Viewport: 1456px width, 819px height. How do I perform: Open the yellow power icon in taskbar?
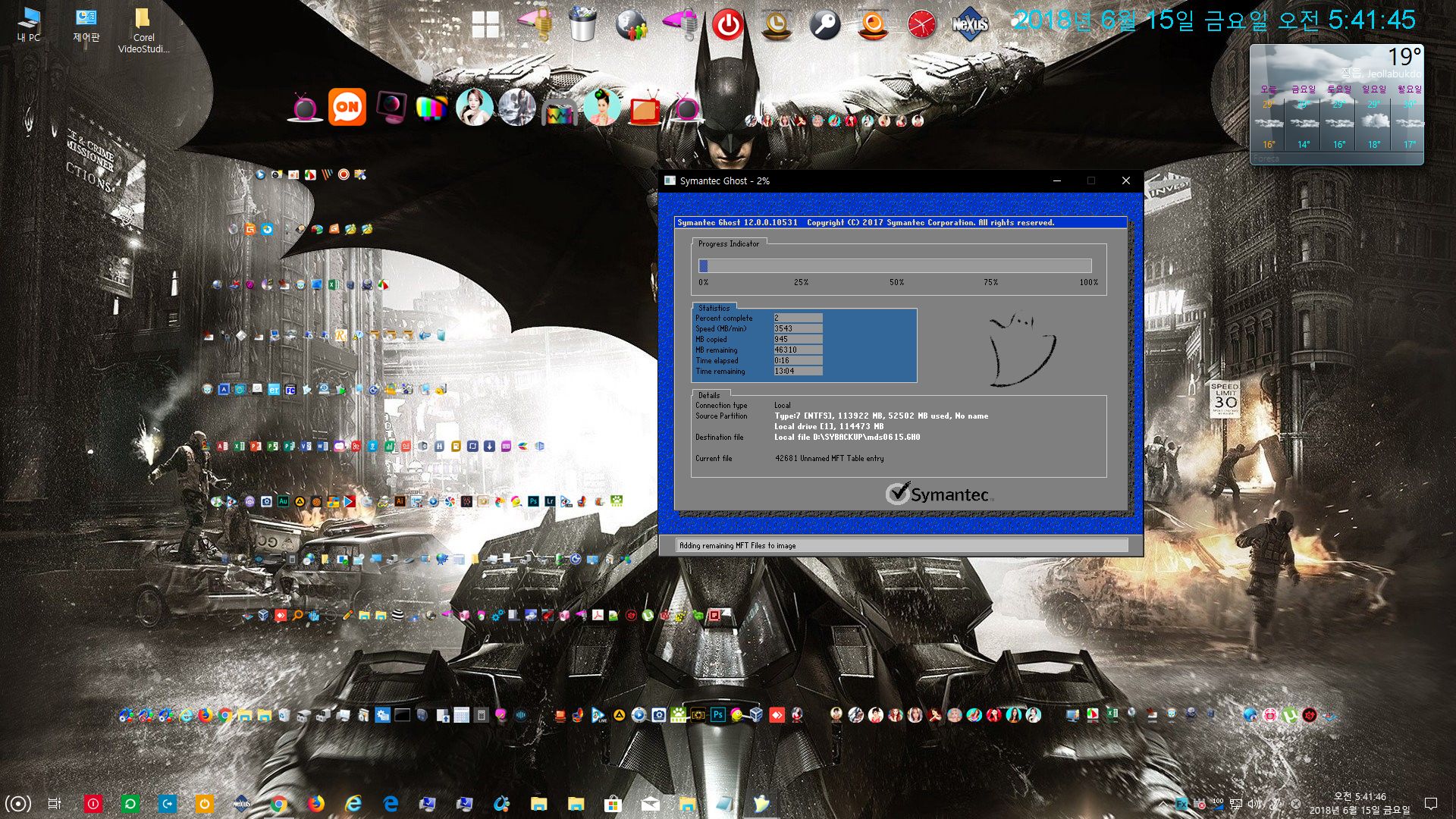204,804
